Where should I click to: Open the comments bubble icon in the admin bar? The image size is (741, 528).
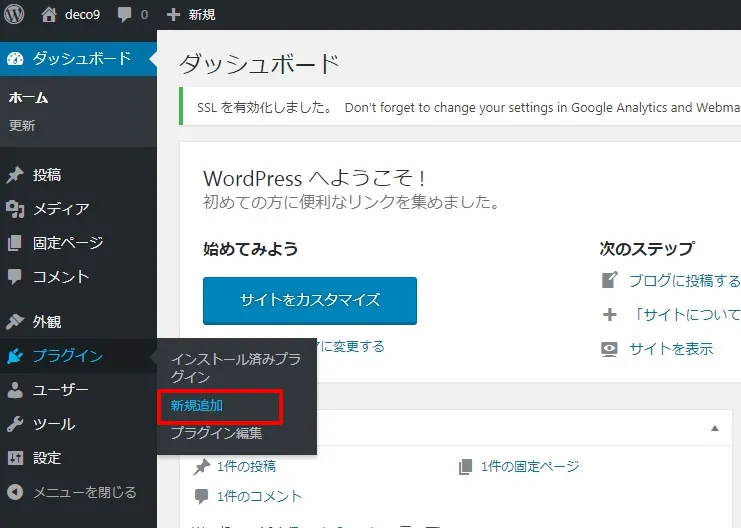tap(125, 15)
